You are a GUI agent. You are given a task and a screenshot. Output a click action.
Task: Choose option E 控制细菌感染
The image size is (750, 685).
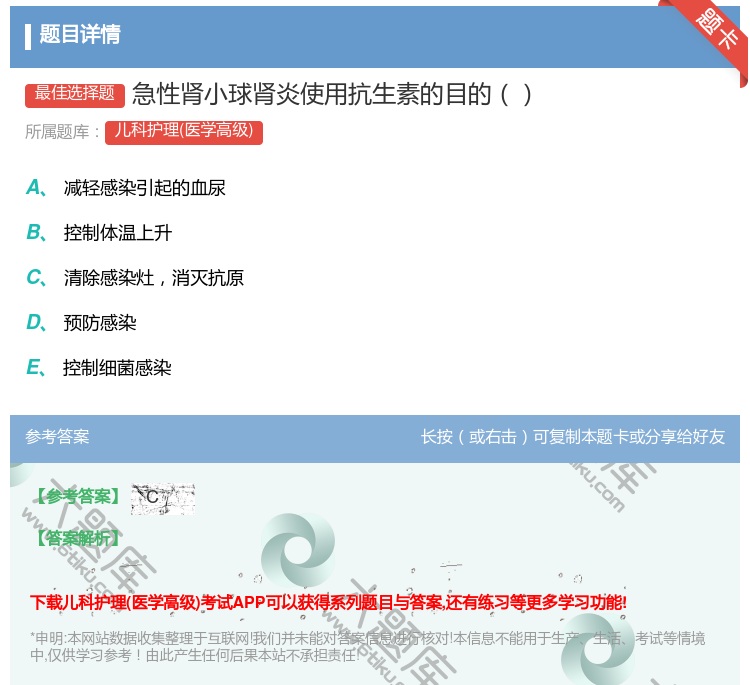coord(99,368)
